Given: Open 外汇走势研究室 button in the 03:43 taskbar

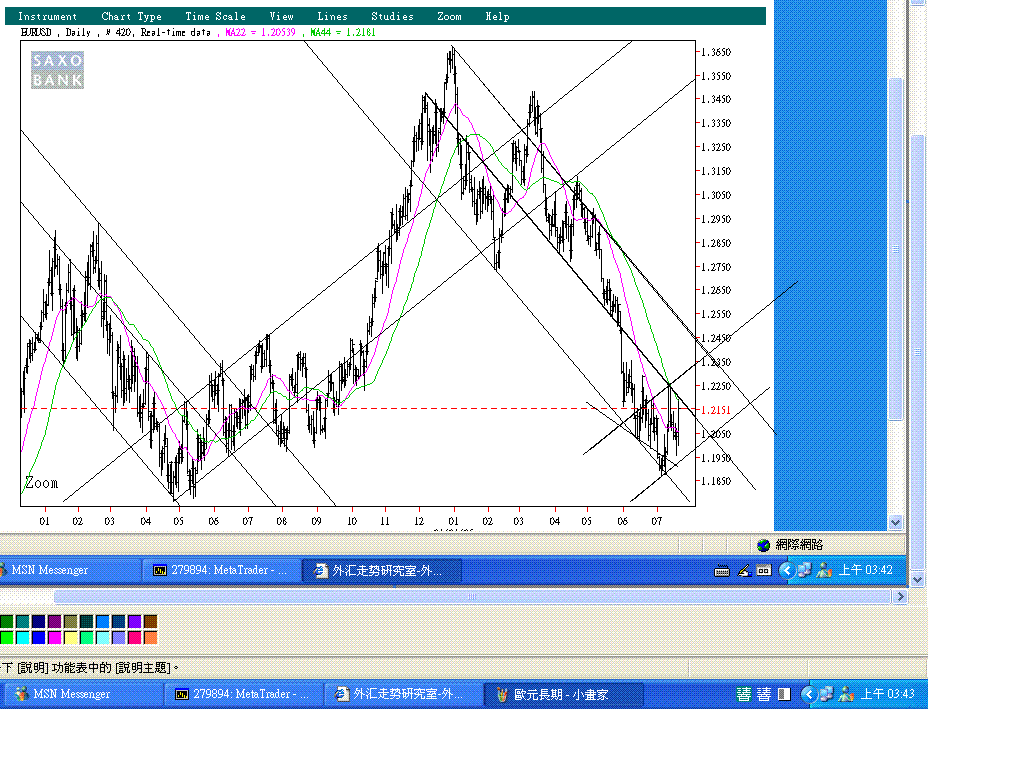Looking at the screenshot, I should (404, 694).
